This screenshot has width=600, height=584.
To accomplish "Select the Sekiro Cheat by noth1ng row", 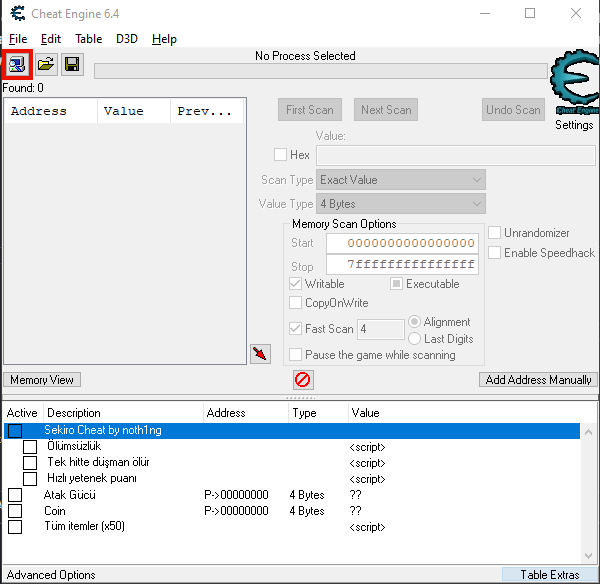I will (292, 431).
